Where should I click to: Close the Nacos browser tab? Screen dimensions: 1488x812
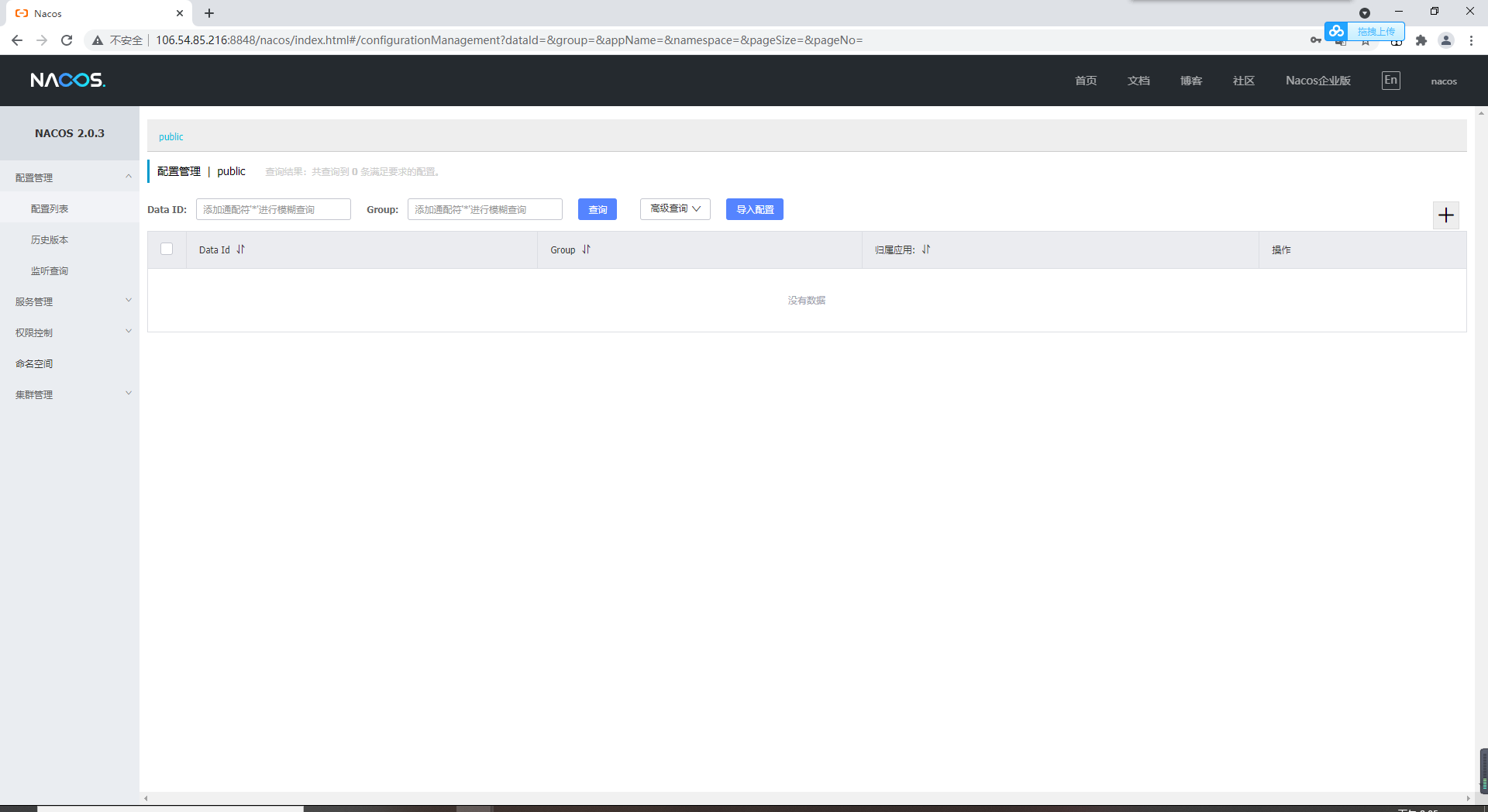180,13
